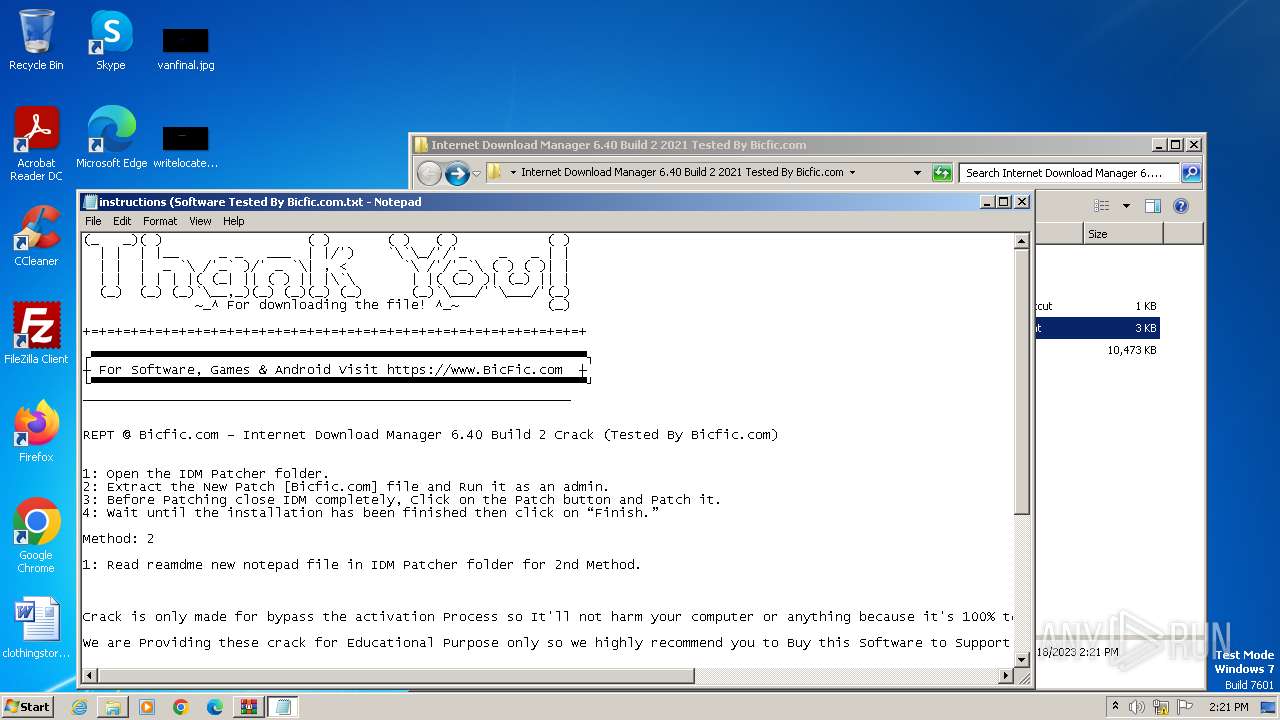The height and width of the screenshot is (720, 1280).
Task: Show hidden tray icons arrow
Action: [1115, 707]
